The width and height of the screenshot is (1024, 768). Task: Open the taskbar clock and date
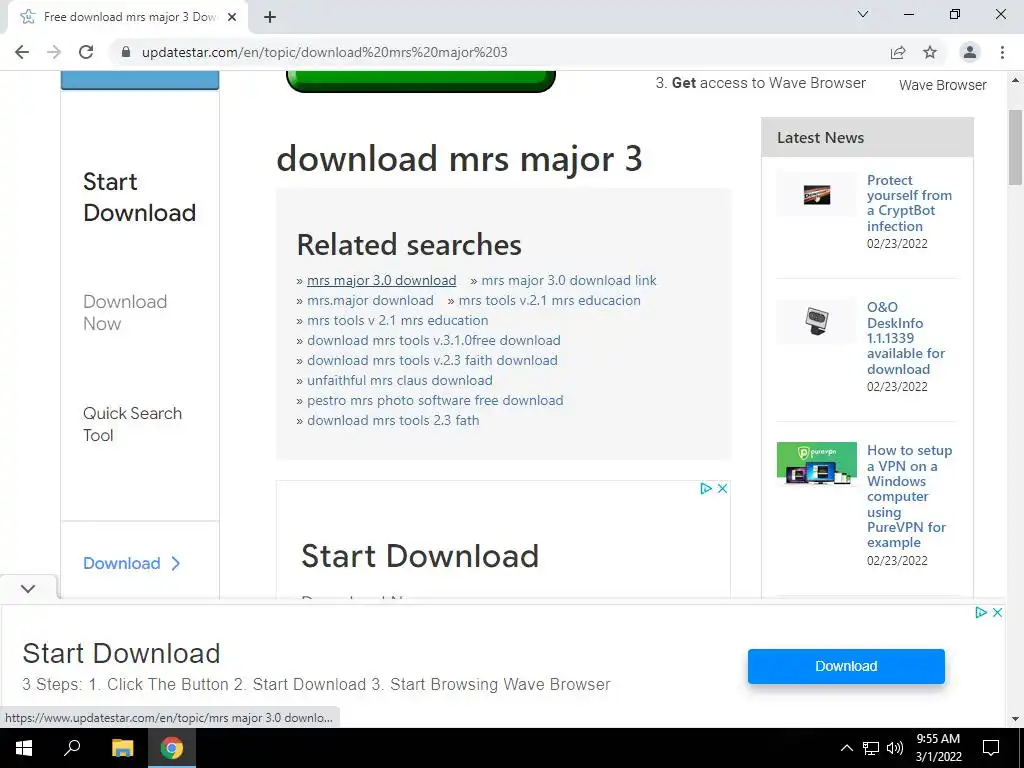938,748
